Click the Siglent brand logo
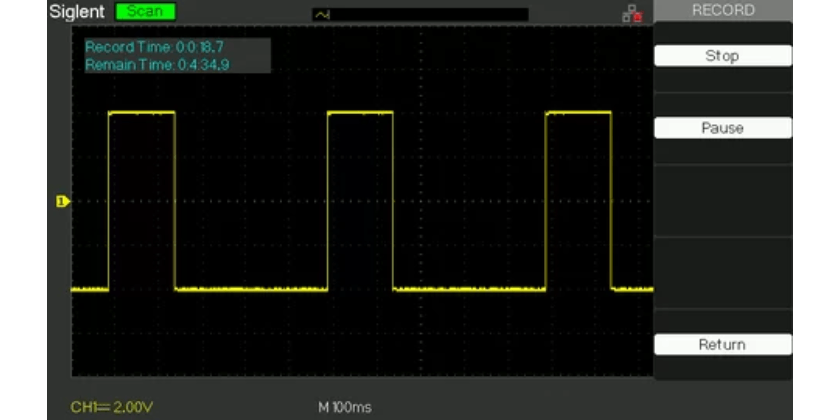The image size is (840, 420). point(76,11)
